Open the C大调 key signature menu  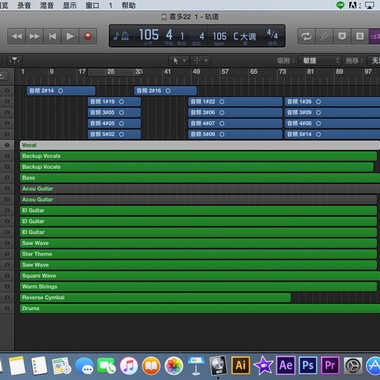point(244,36)
